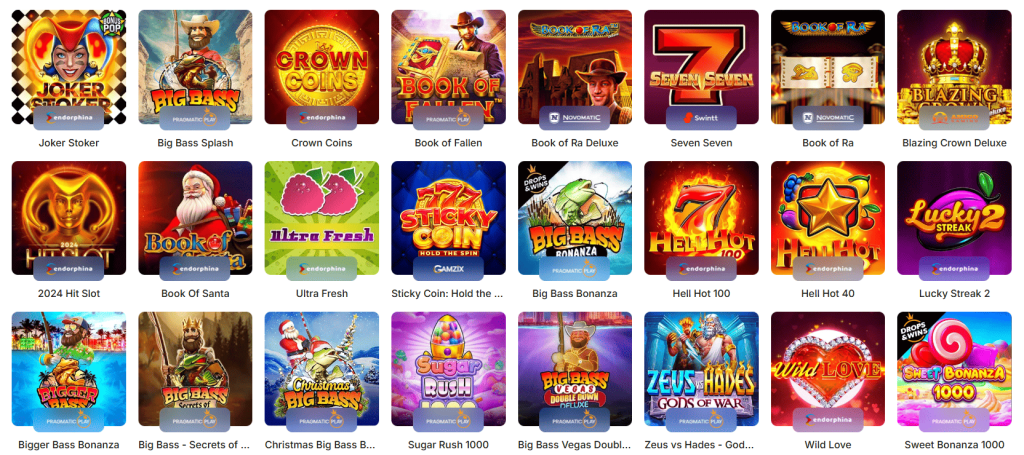Open Zeus vs Hades Gods of War game

pos(701,369)
